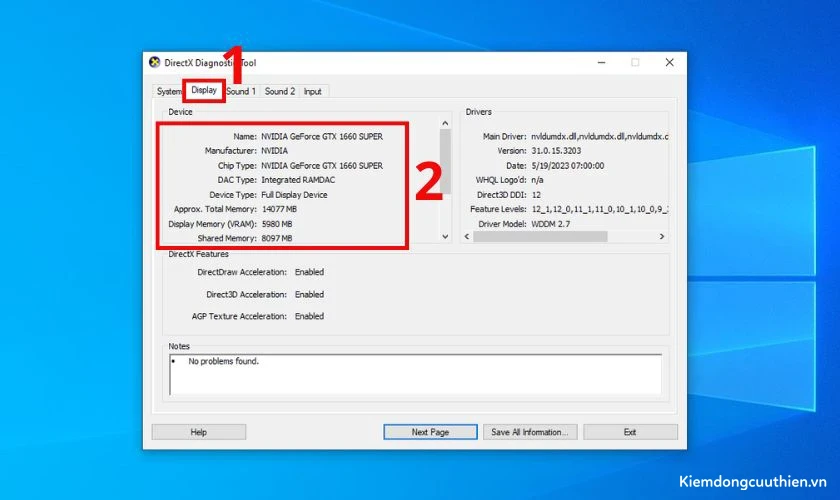Close the DirectX Diagnostic Tool window
840x500 pixels.
pos(670,63)
